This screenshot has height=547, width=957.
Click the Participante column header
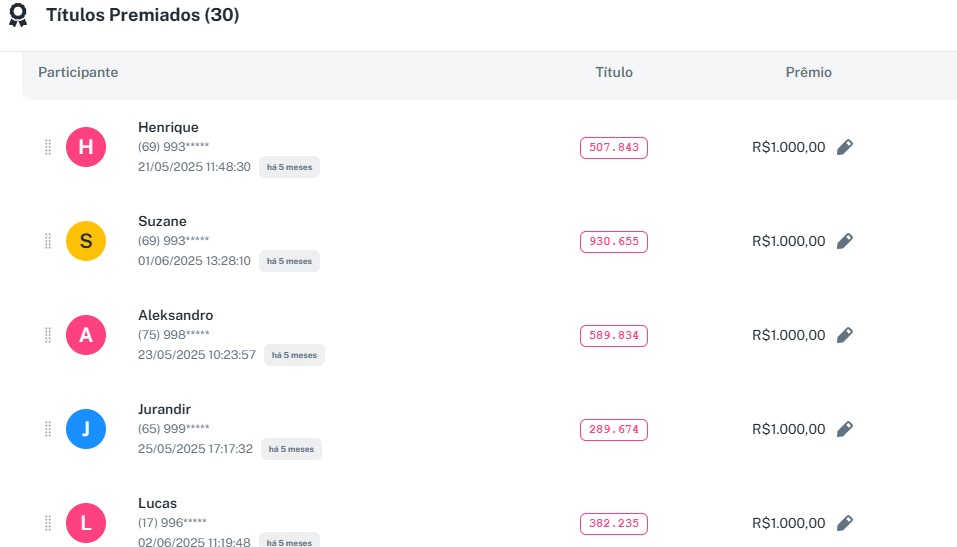pyautogui.click(x=78, y=72)
